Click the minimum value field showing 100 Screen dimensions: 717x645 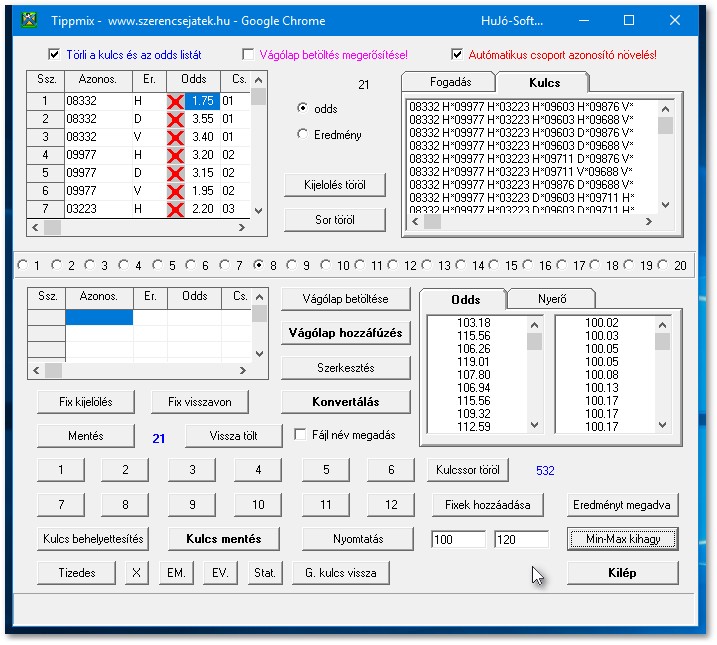[459, 540]
